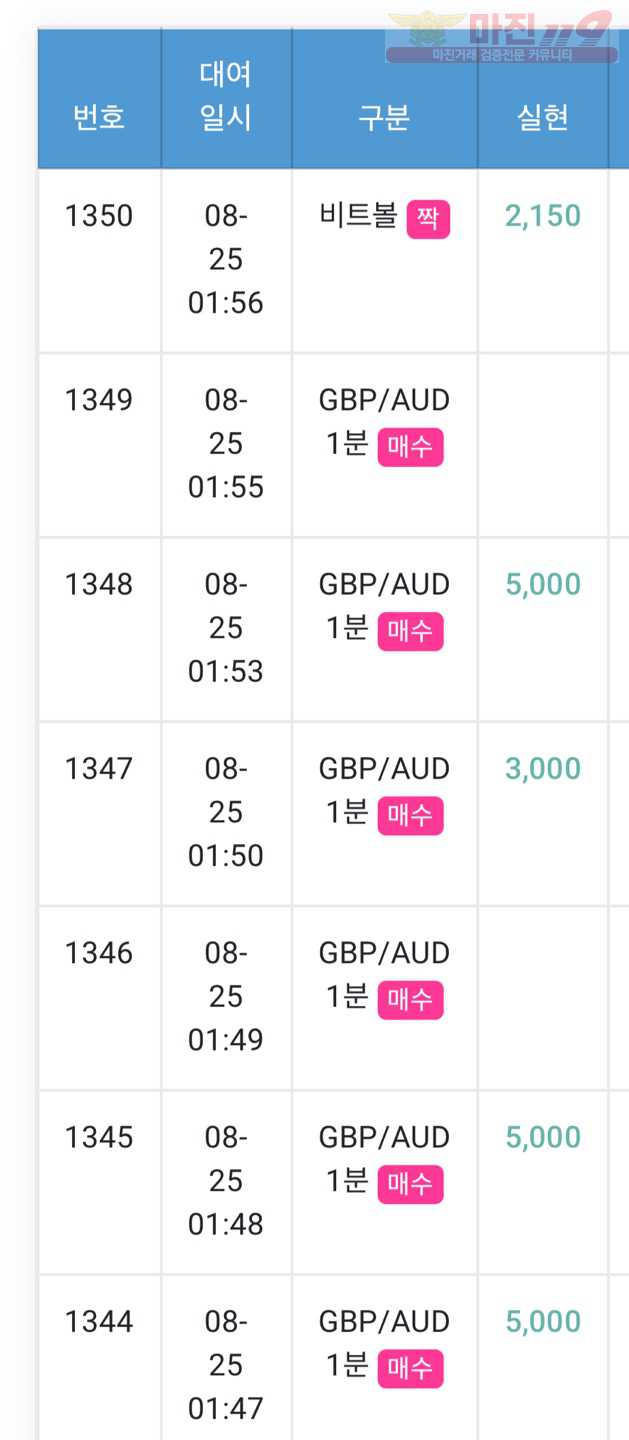Viewport: 629px width, 1440px height.
Task: Click the 매수 badge in row 1346
Action: 410,999
